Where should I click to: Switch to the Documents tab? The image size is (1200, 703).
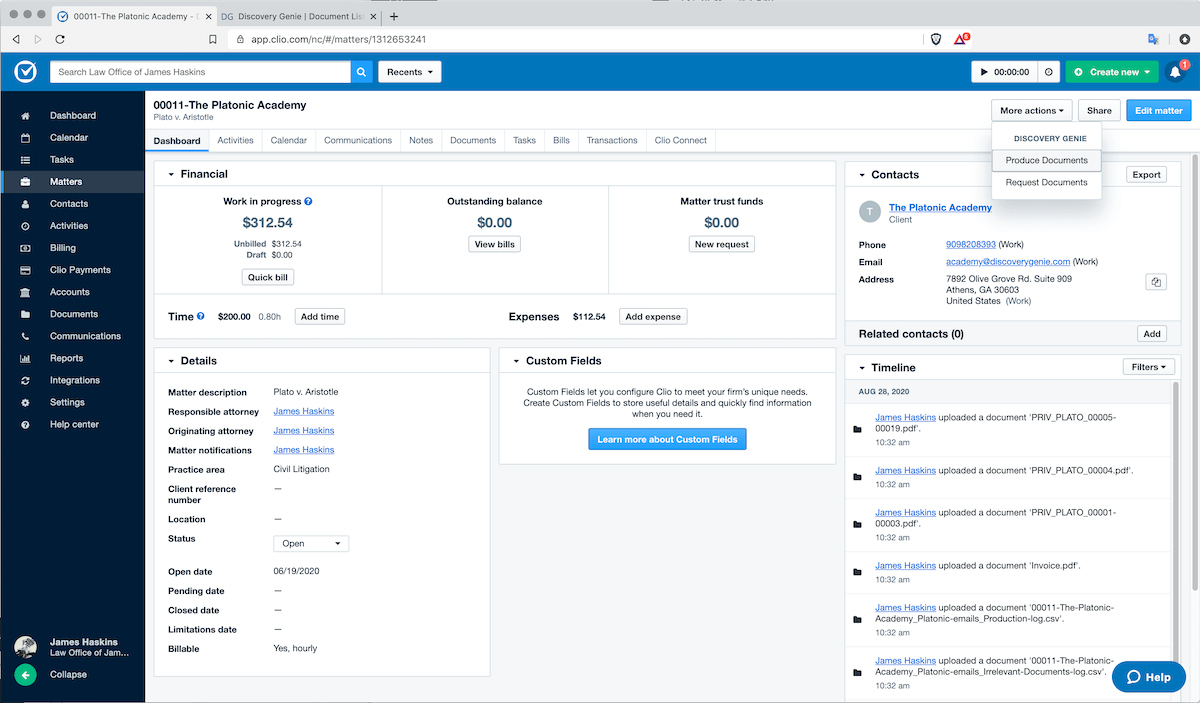click(x=473, y=141)
